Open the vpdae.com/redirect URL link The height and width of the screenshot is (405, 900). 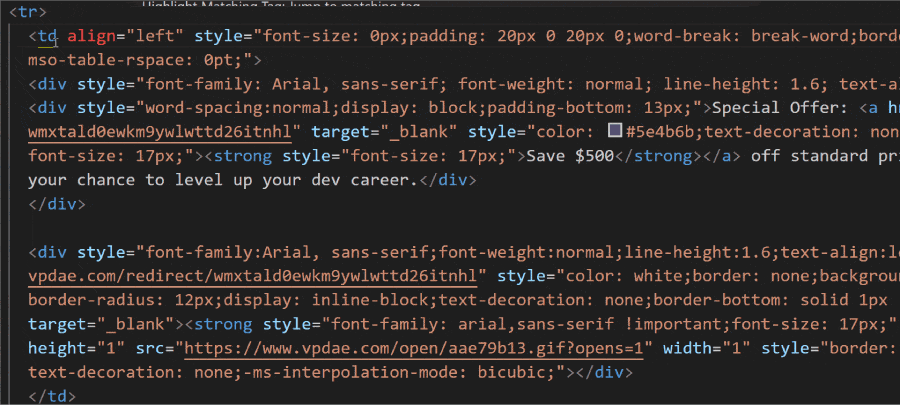point(253,277)
